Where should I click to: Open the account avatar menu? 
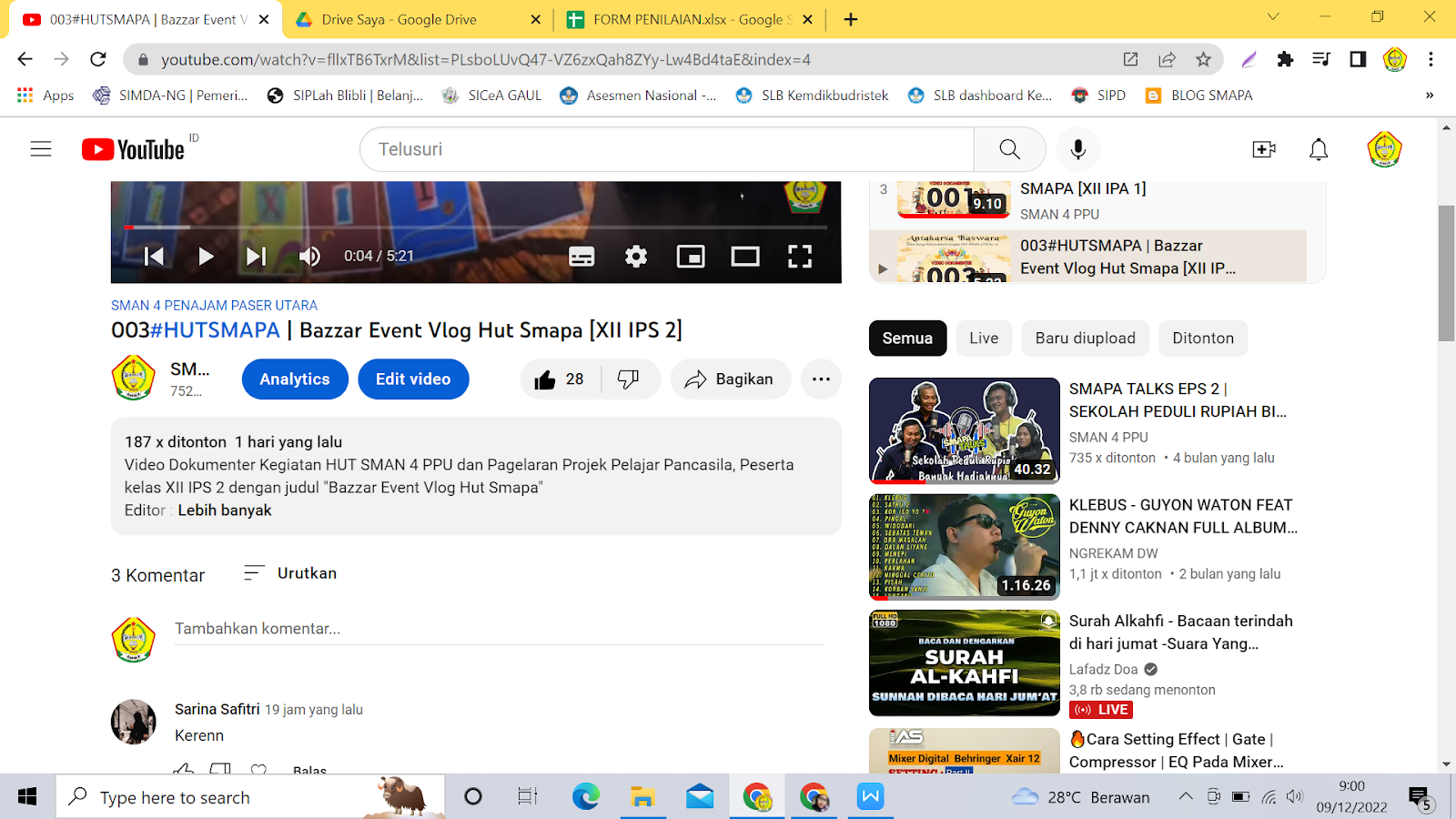(1384, 149)
